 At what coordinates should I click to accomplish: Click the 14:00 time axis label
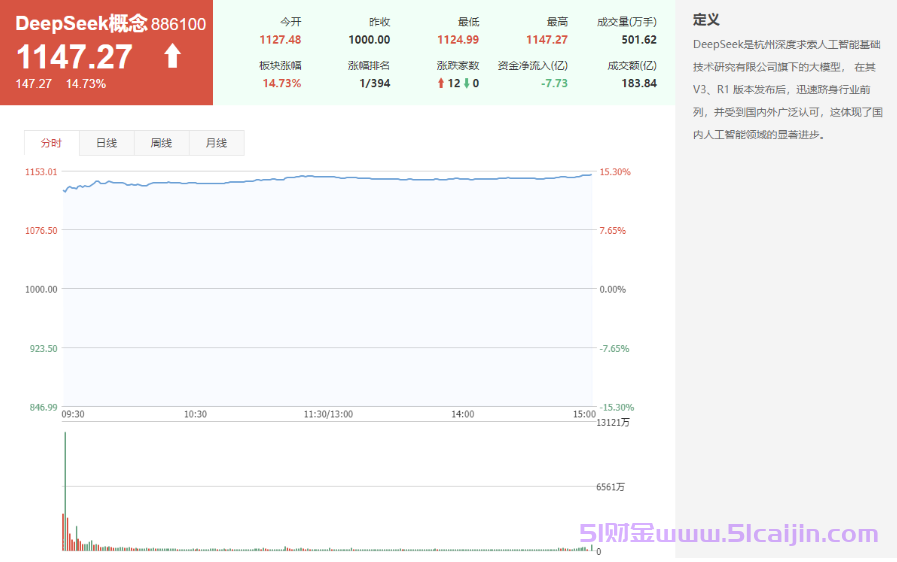click(463, 414)
